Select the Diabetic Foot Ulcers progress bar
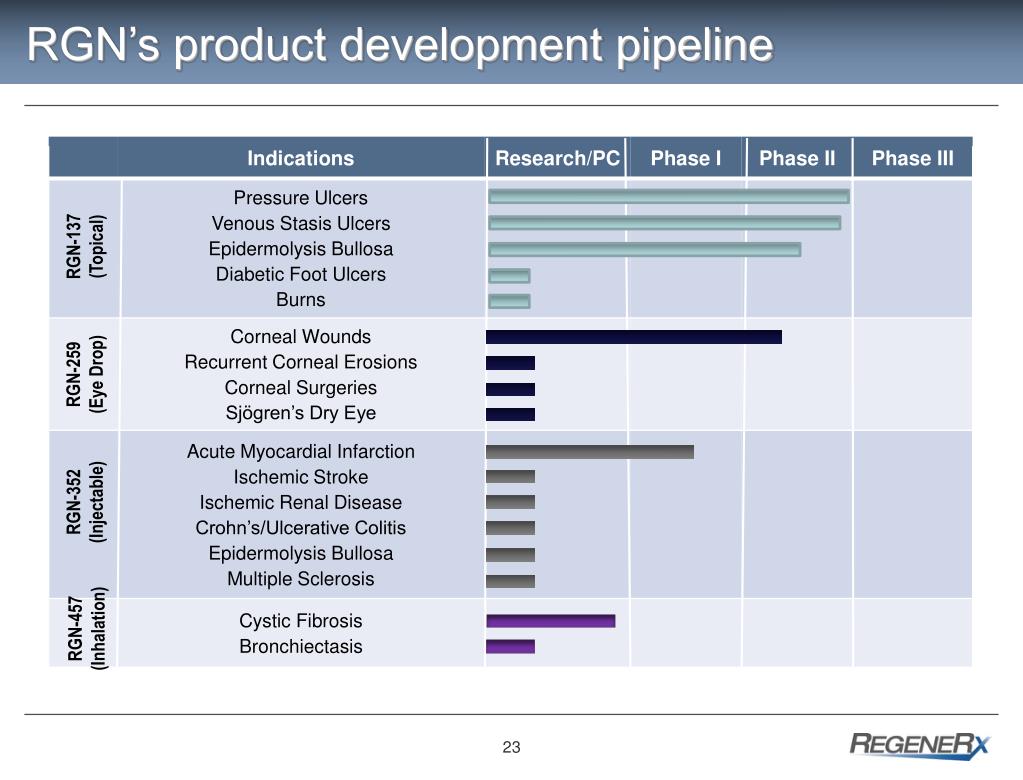Viewport: 1023px width, 780px height. click(x=510, y=276)
